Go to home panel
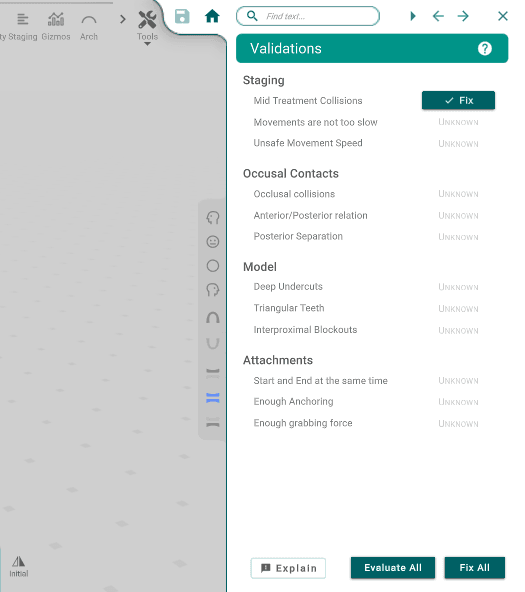This screenshot has width=525, height=592. pyautogui.click(x=212, y=16)
